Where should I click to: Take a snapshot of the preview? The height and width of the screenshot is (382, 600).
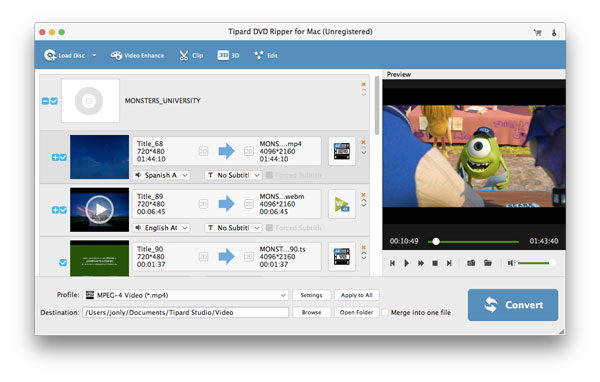coord(471,263)
